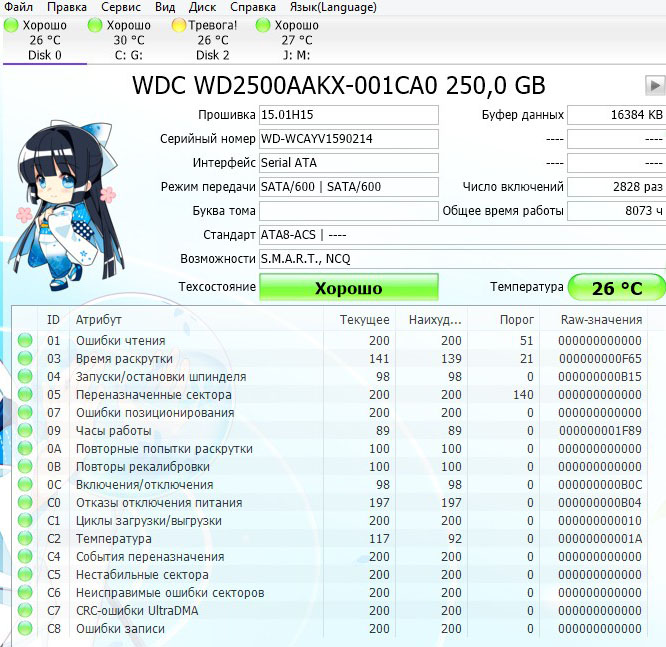This screenshot has width=666, height=647.
Task: Click raw value 000000000F65
Action: point(600,359)
